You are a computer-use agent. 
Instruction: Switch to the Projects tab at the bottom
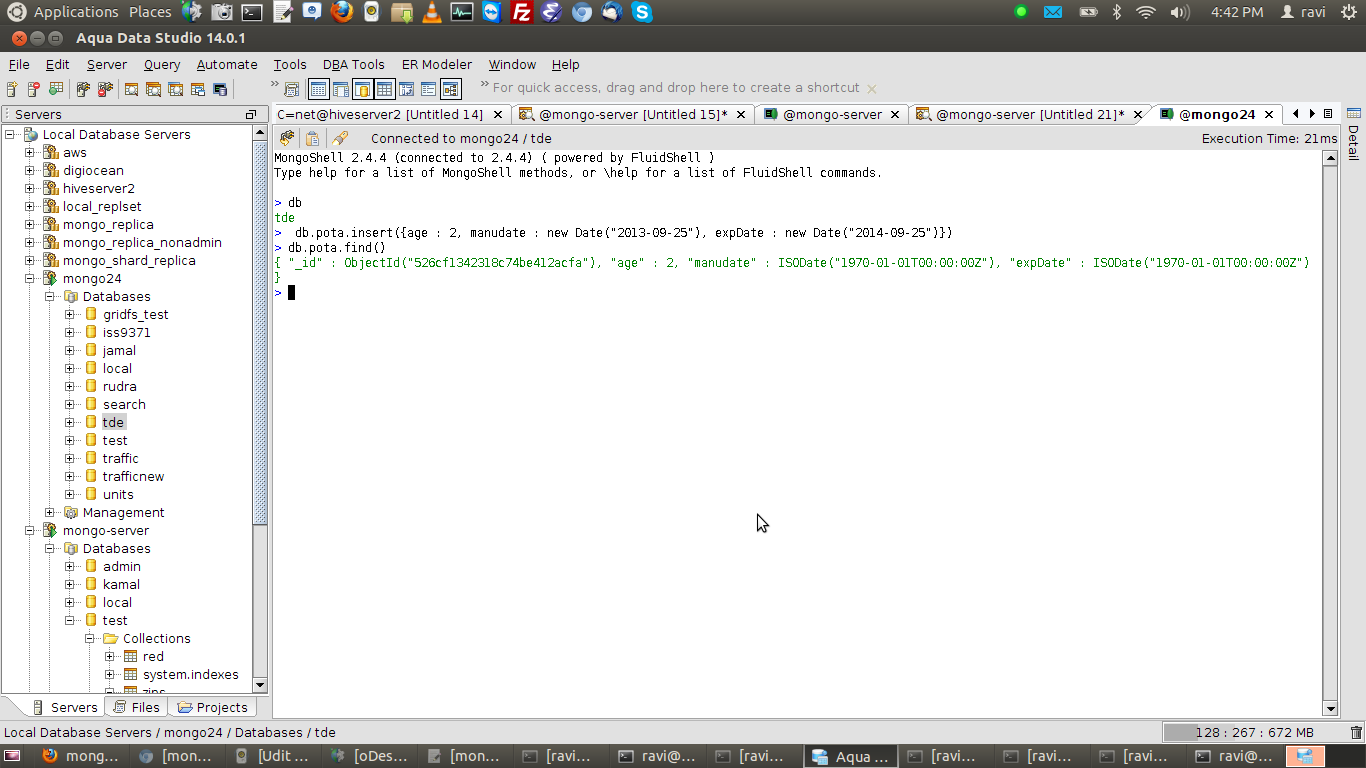point(212,707)
